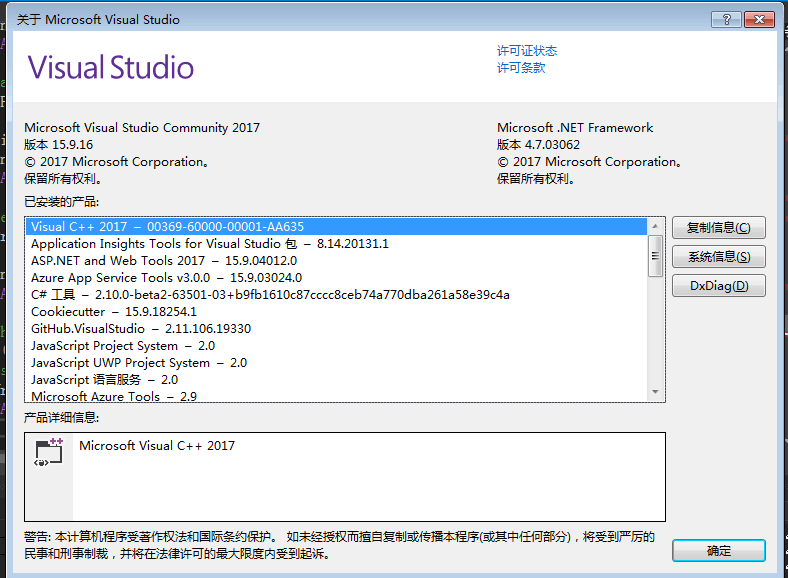This screenshot has width=788, height=578.
Task: Click the 版本 15.9.16 text
Action: (x=58, y=145)
